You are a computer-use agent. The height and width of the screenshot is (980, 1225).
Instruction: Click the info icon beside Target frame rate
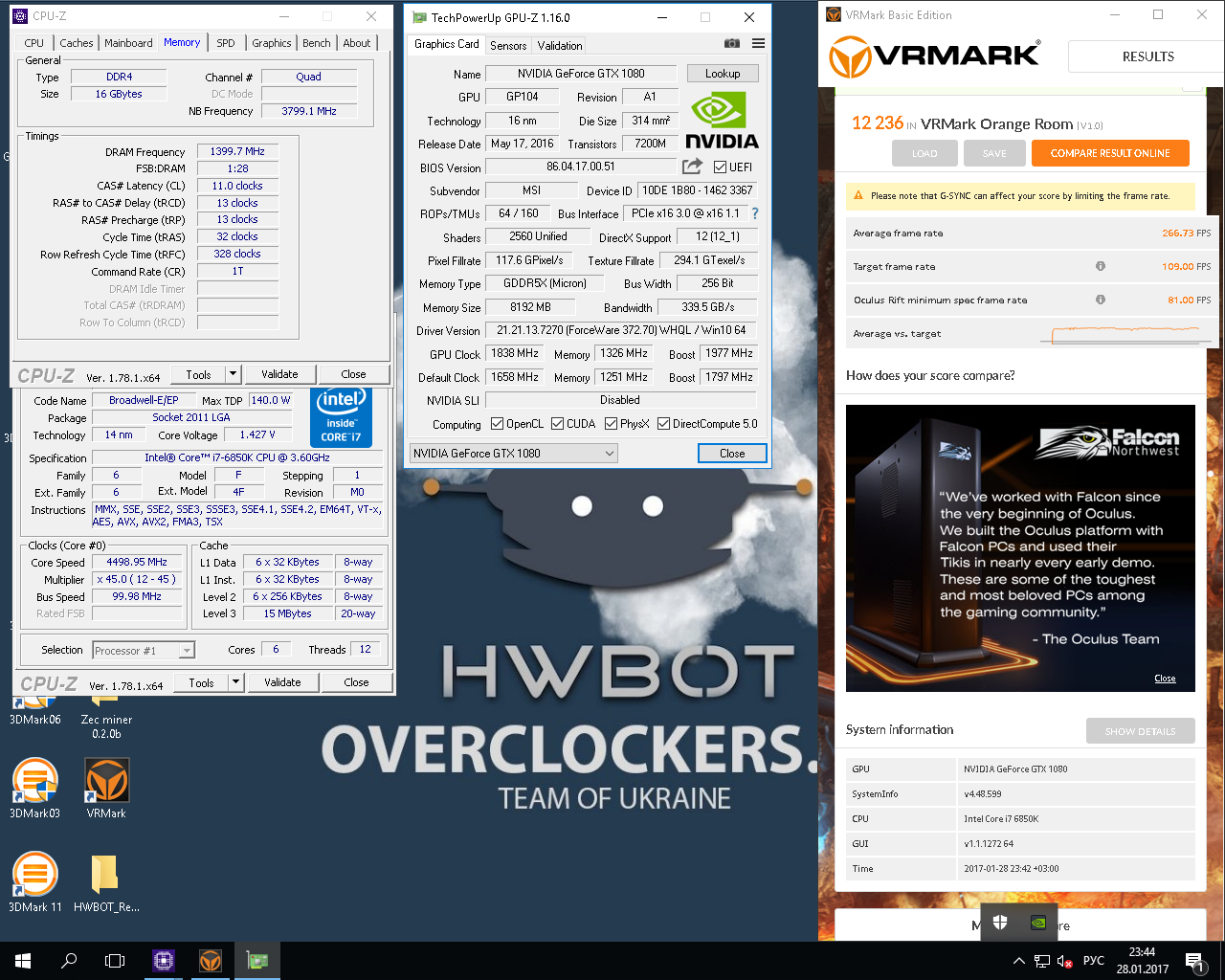pos(1101,266)
